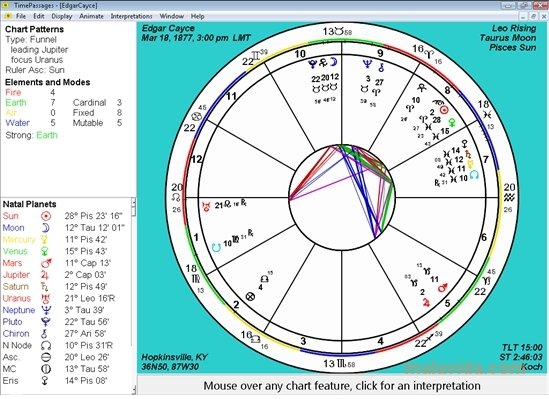Select the Part of Fortune symbol in house 2

pos(250,296)
